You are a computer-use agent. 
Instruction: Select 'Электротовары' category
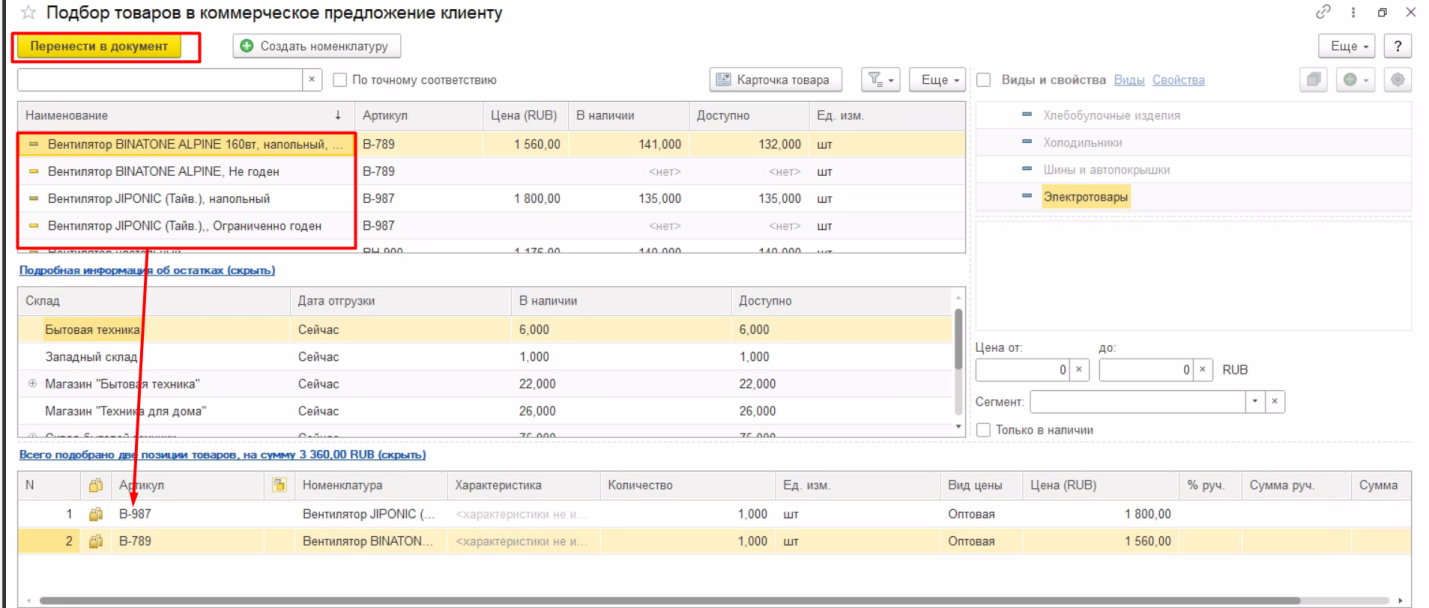1085,197
